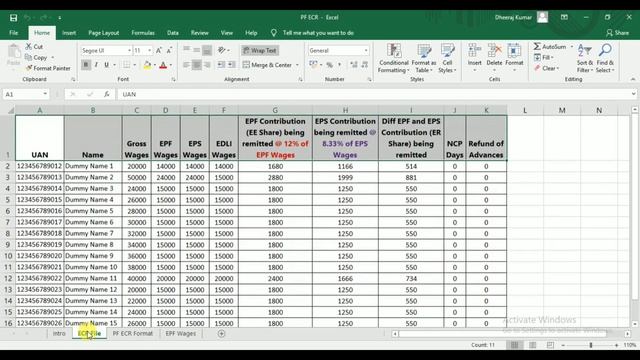Image resolution: width=640 pixels, height=360 pixels.
Task: Switch to the EPF Wages sheet tab
Action: pos(180,333)
